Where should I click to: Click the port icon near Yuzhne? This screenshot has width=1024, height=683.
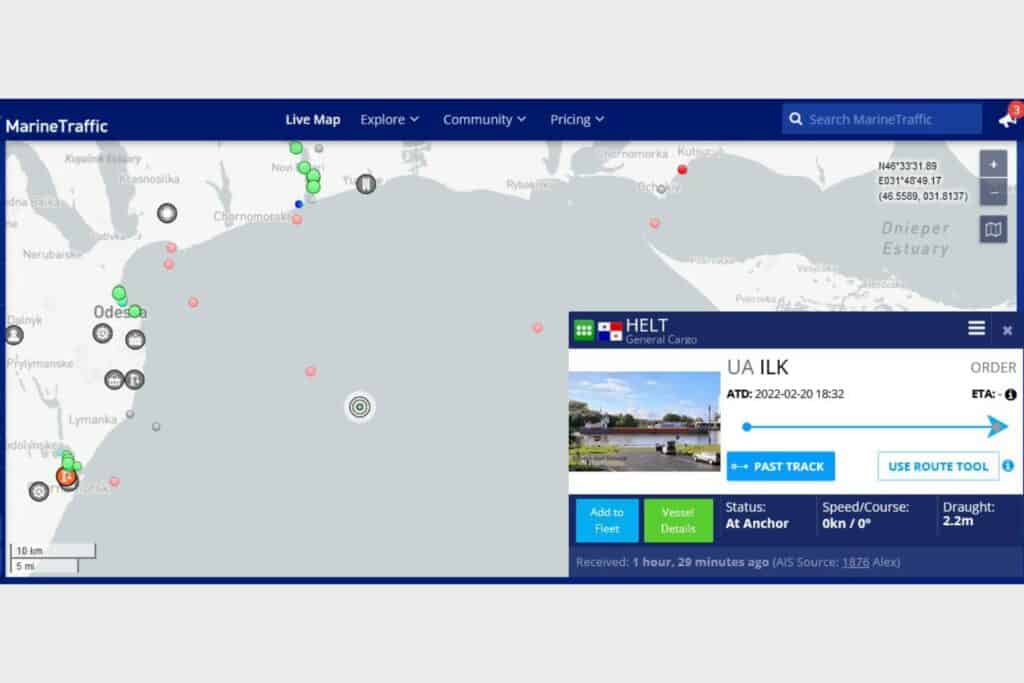(366, 184)
